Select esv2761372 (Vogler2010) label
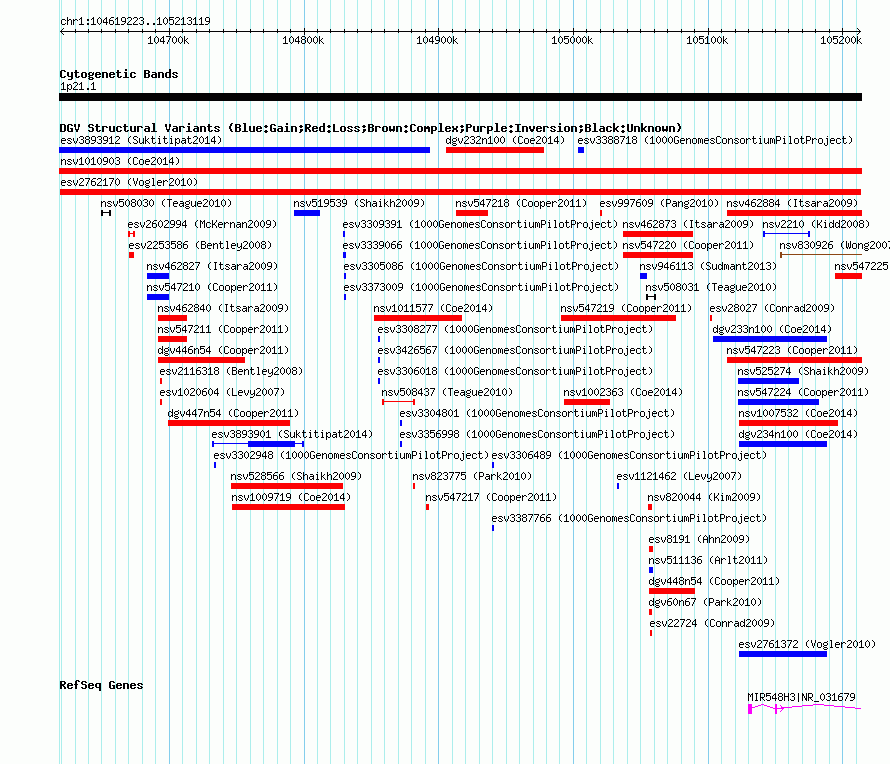Viewport: 890px width, 764px height. point(807,644)
